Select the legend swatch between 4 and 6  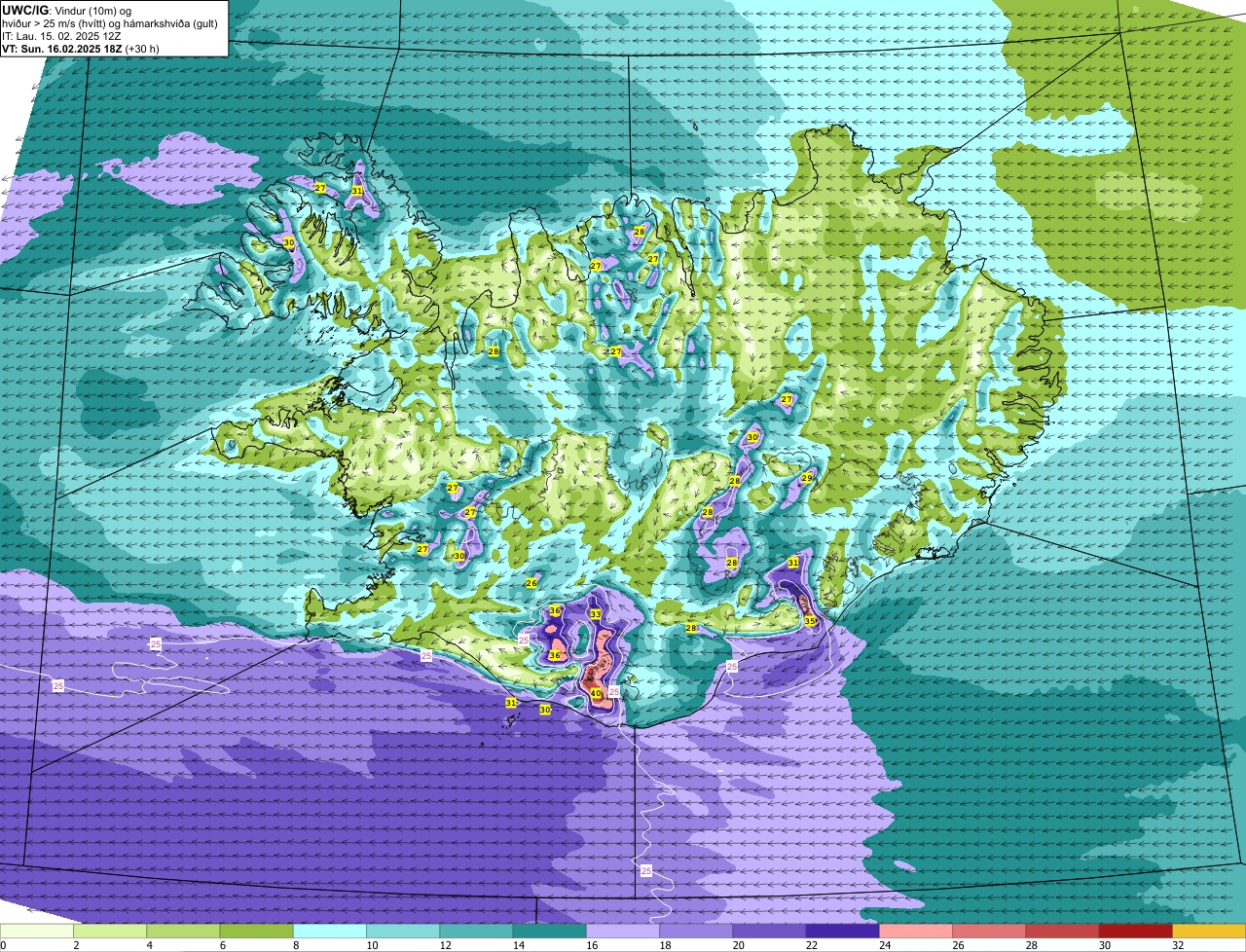(x=183, y=932)
